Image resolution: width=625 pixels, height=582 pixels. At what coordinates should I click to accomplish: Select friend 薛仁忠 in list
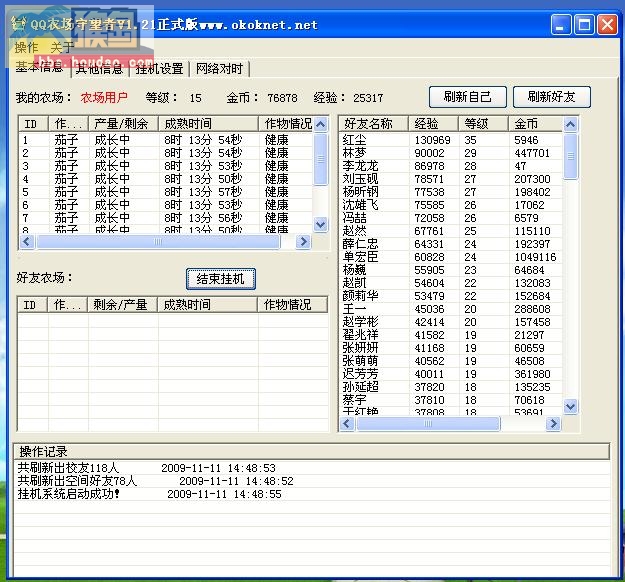click(451, 244)
